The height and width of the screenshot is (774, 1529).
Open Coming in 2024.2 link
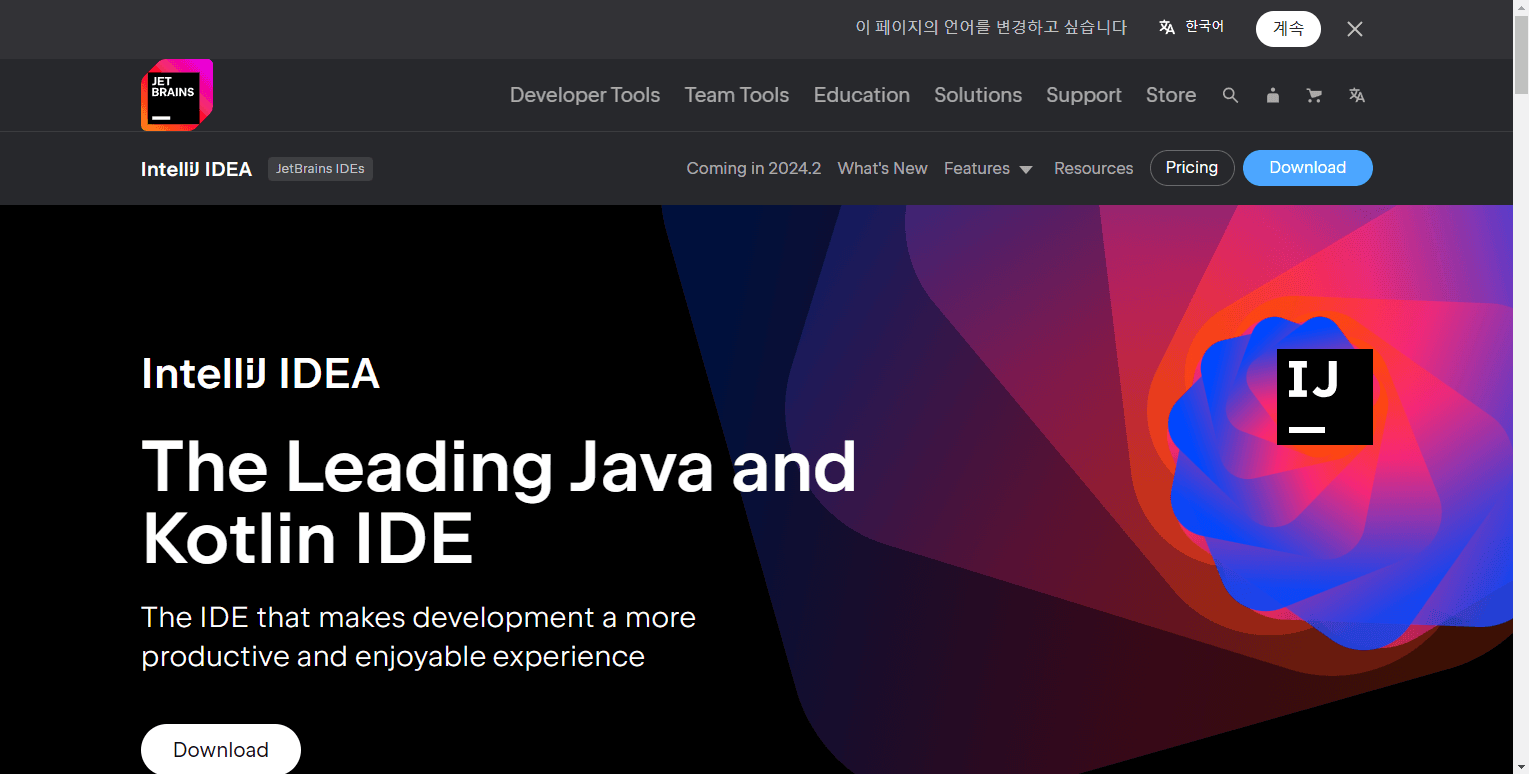[754, 168]
